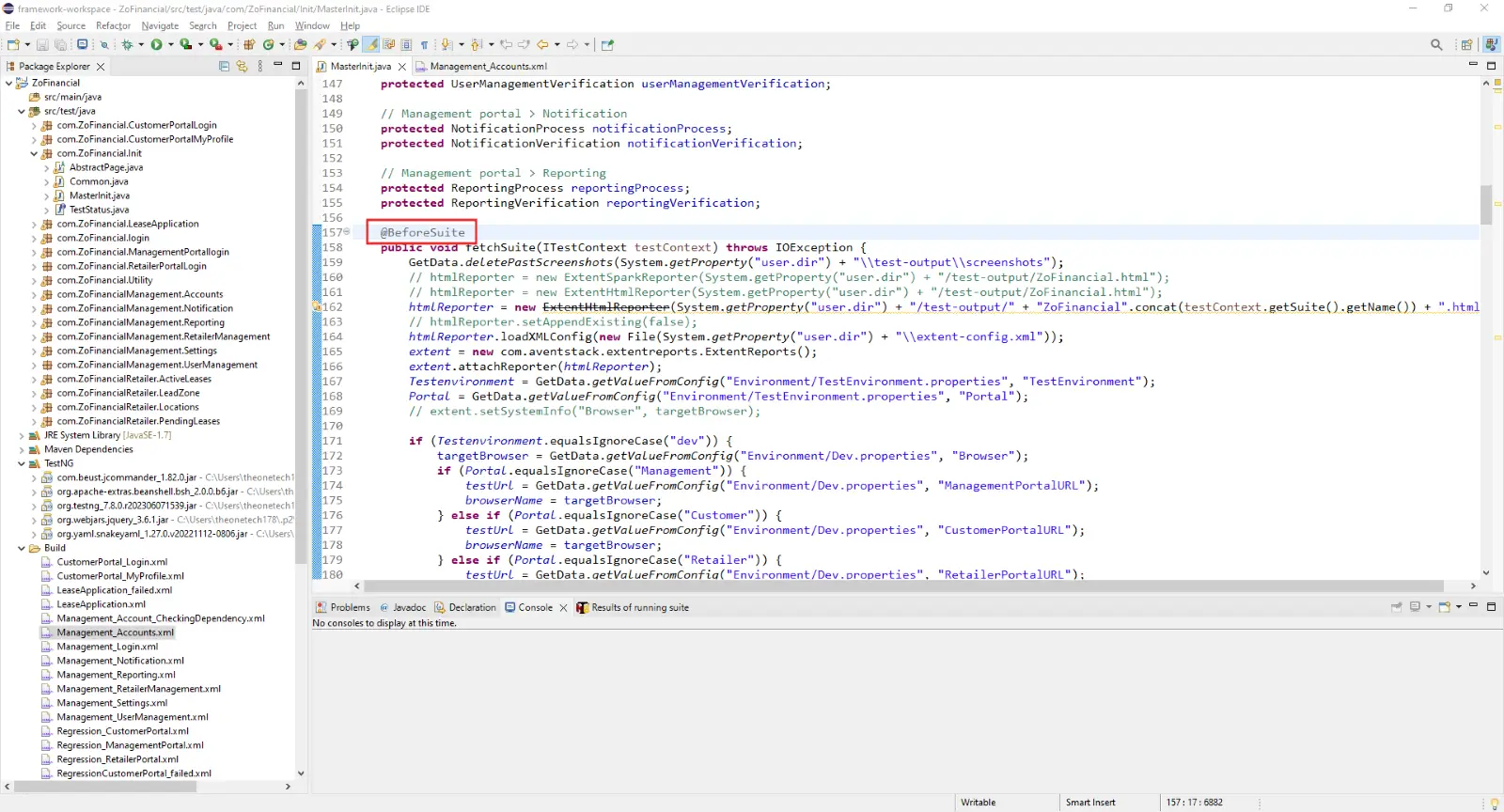Screen dimensions: 1504x812
Task: Click the Java perspective icon
Action: [x=1491, y=44]
